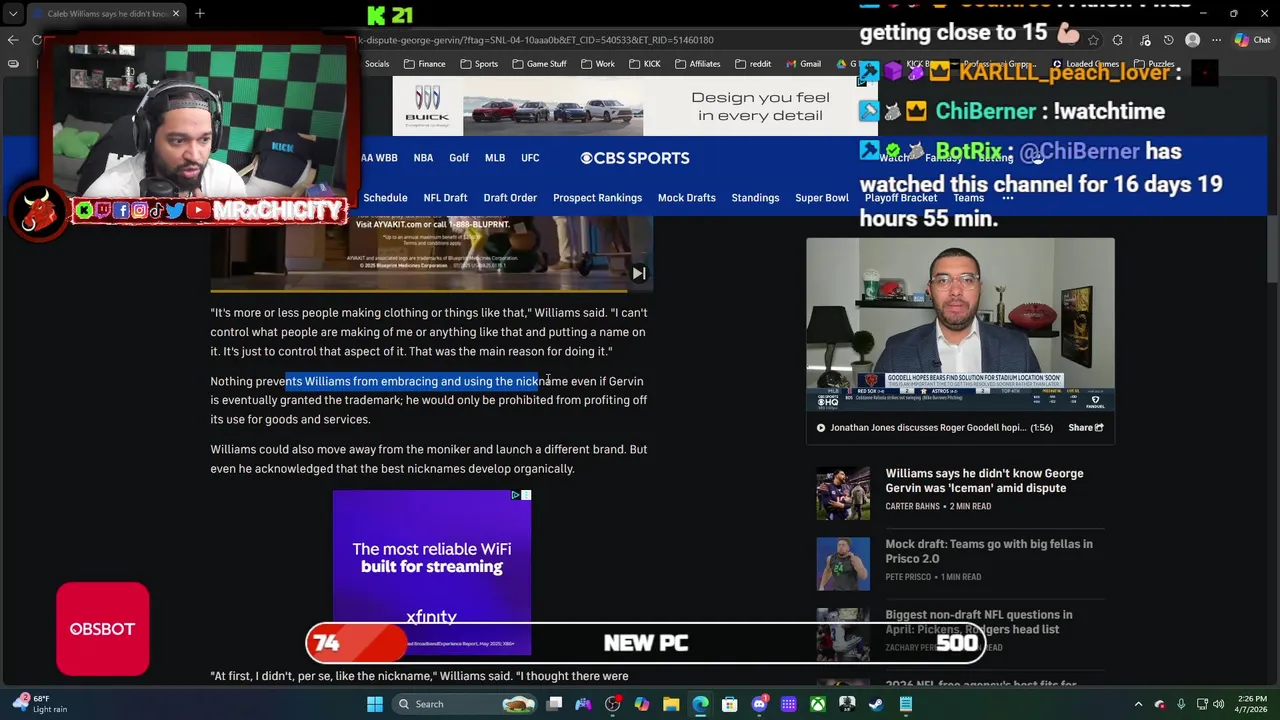This screenshot has width=1280, height=720.
Task: Open browser history clock icon
Action: click(x=1169, y=40)
